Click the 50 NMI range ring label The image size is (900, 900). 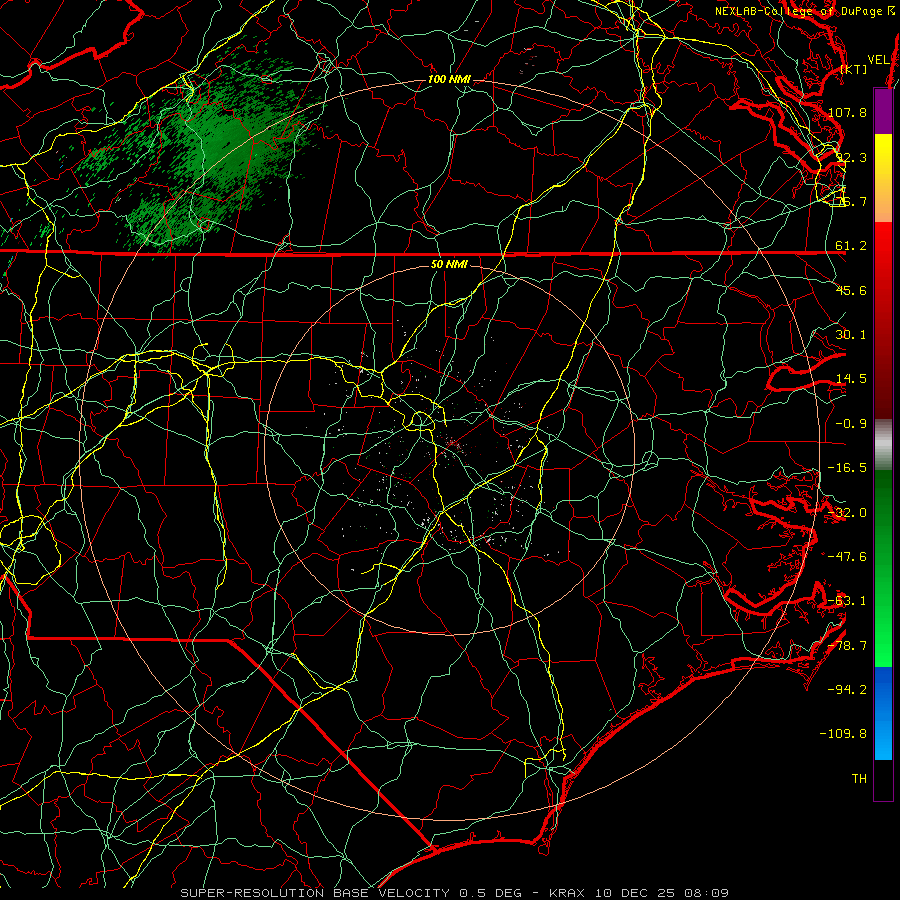pyautogui.click(x=449, y=265)
